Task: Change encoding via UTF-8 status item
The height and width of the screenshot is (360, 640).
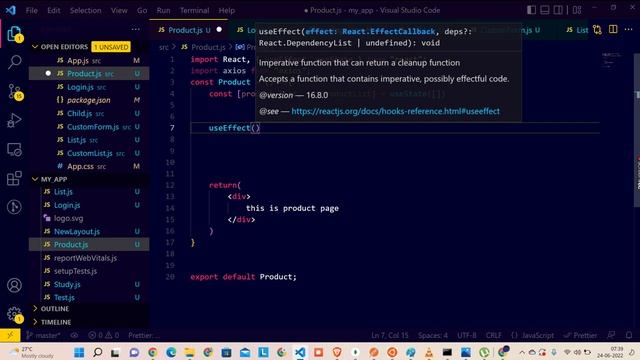Action: coord(467,336)
